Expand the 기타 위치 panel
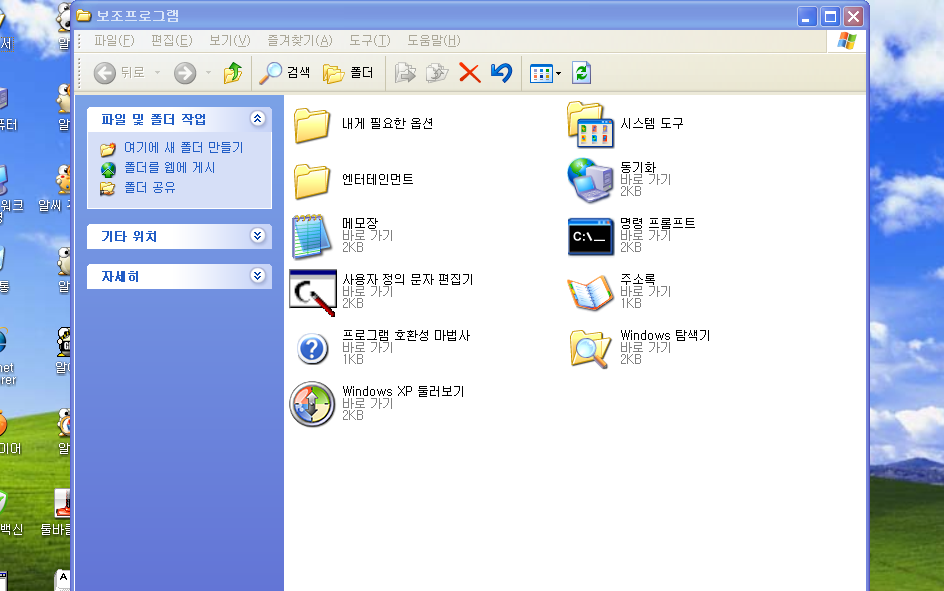944x591 pixels. tap(258, 236)
